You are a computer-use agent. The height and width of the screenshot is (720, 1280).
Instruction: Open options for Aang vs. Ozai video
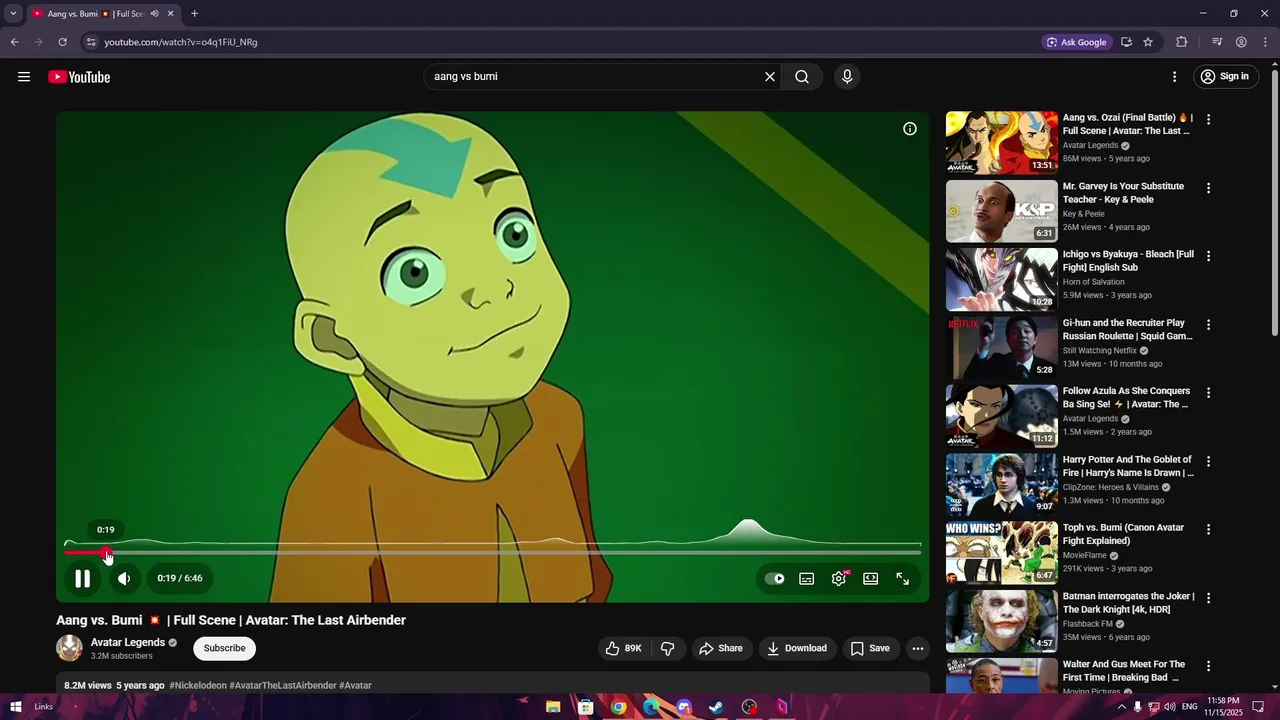[1208, 119]
